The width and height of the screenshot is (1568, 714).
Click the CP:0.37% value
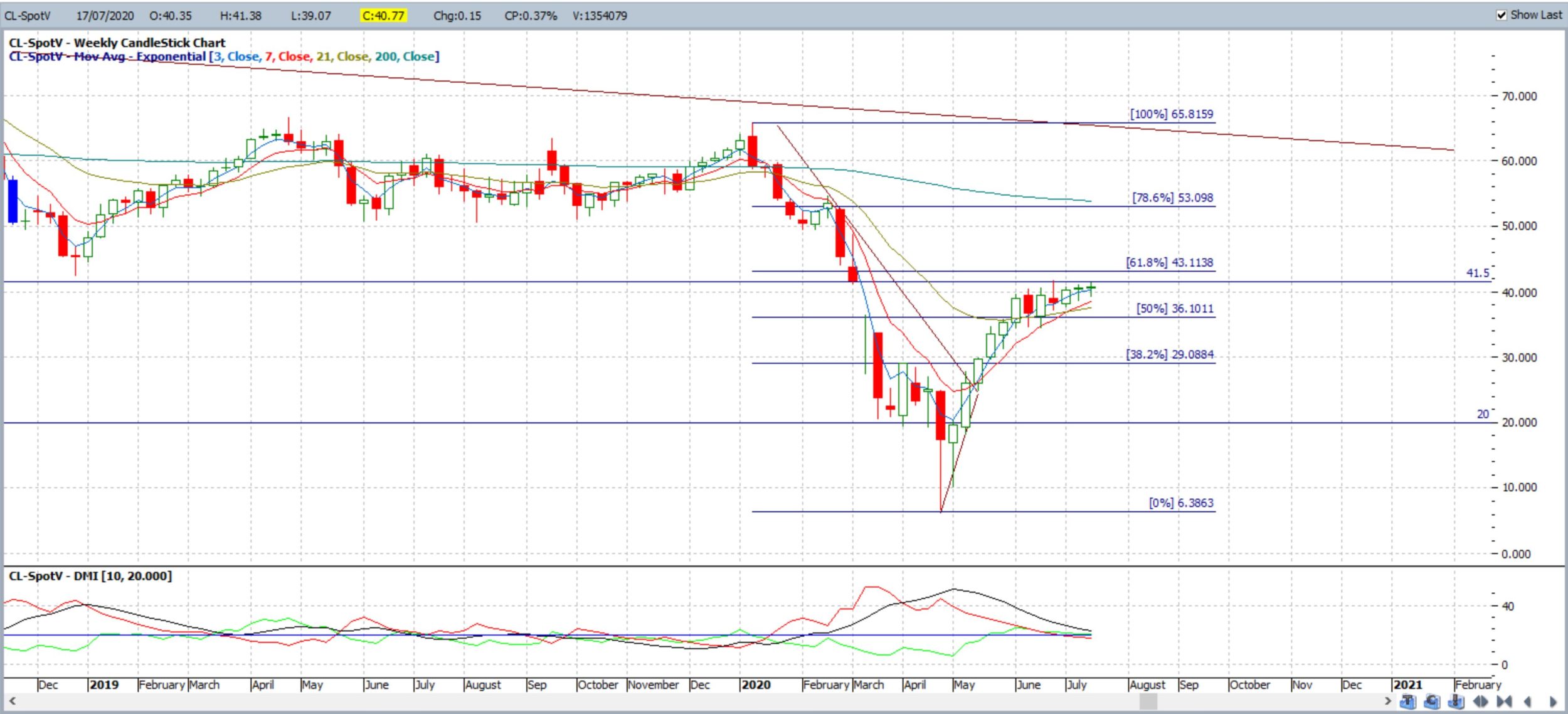(x=531, y=16)
